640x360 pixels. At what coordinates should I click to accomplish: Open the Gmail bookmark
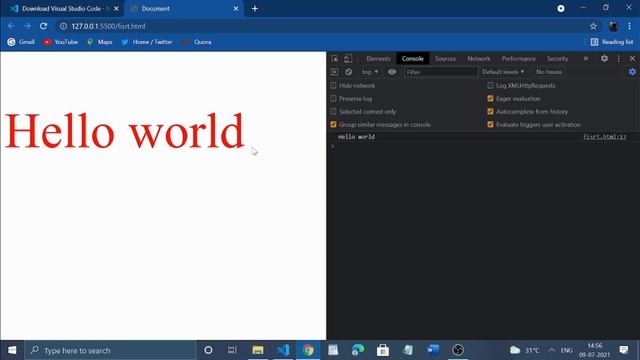(21, 42)
